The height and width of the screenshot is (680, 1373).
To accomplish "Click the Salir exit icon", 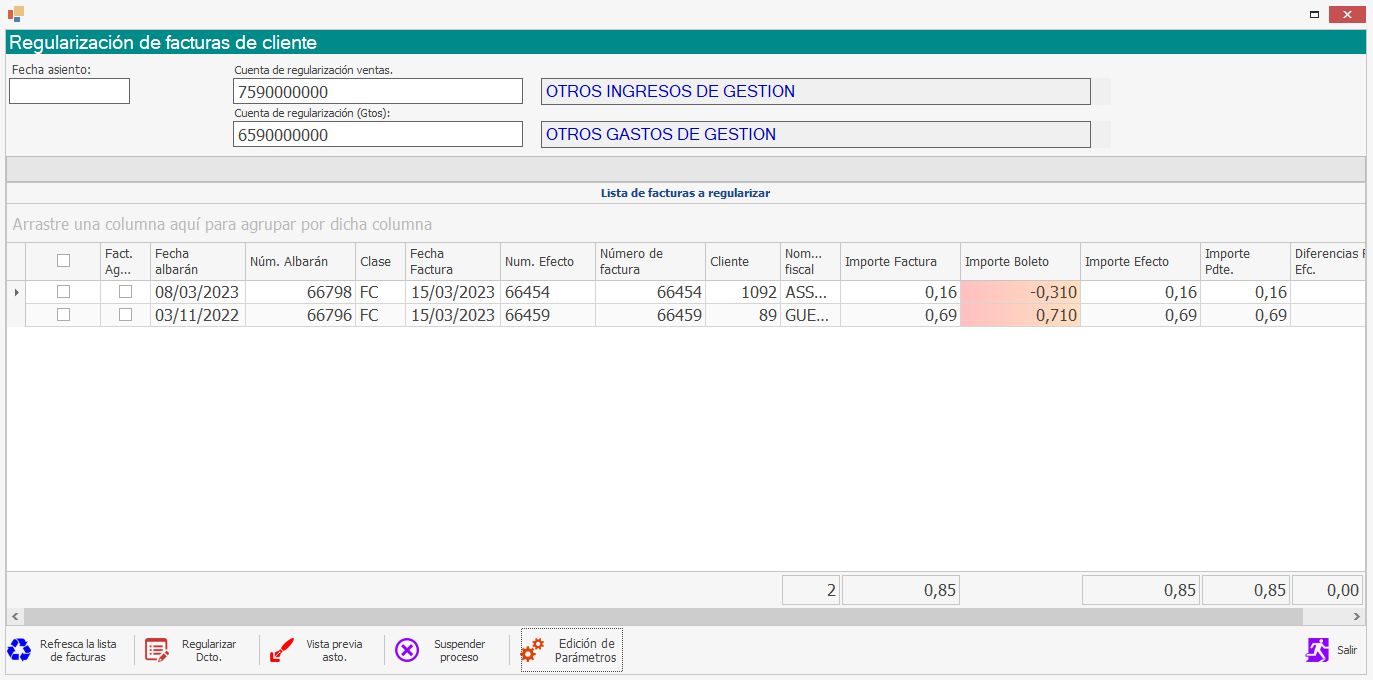I will [x=1317, y=650].
